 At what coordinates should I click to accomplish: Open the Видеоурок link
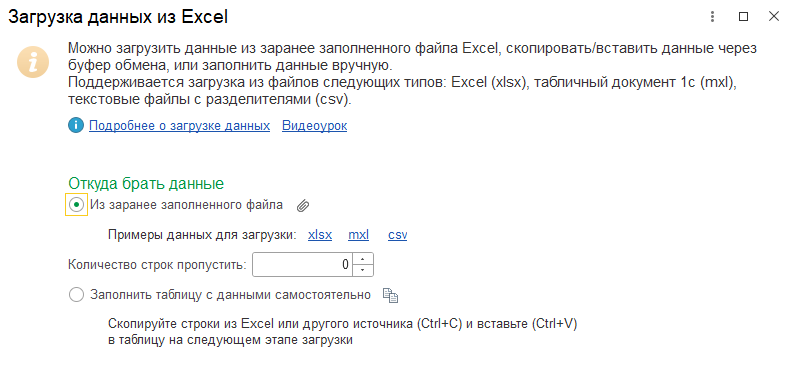(x=314, y=126)
